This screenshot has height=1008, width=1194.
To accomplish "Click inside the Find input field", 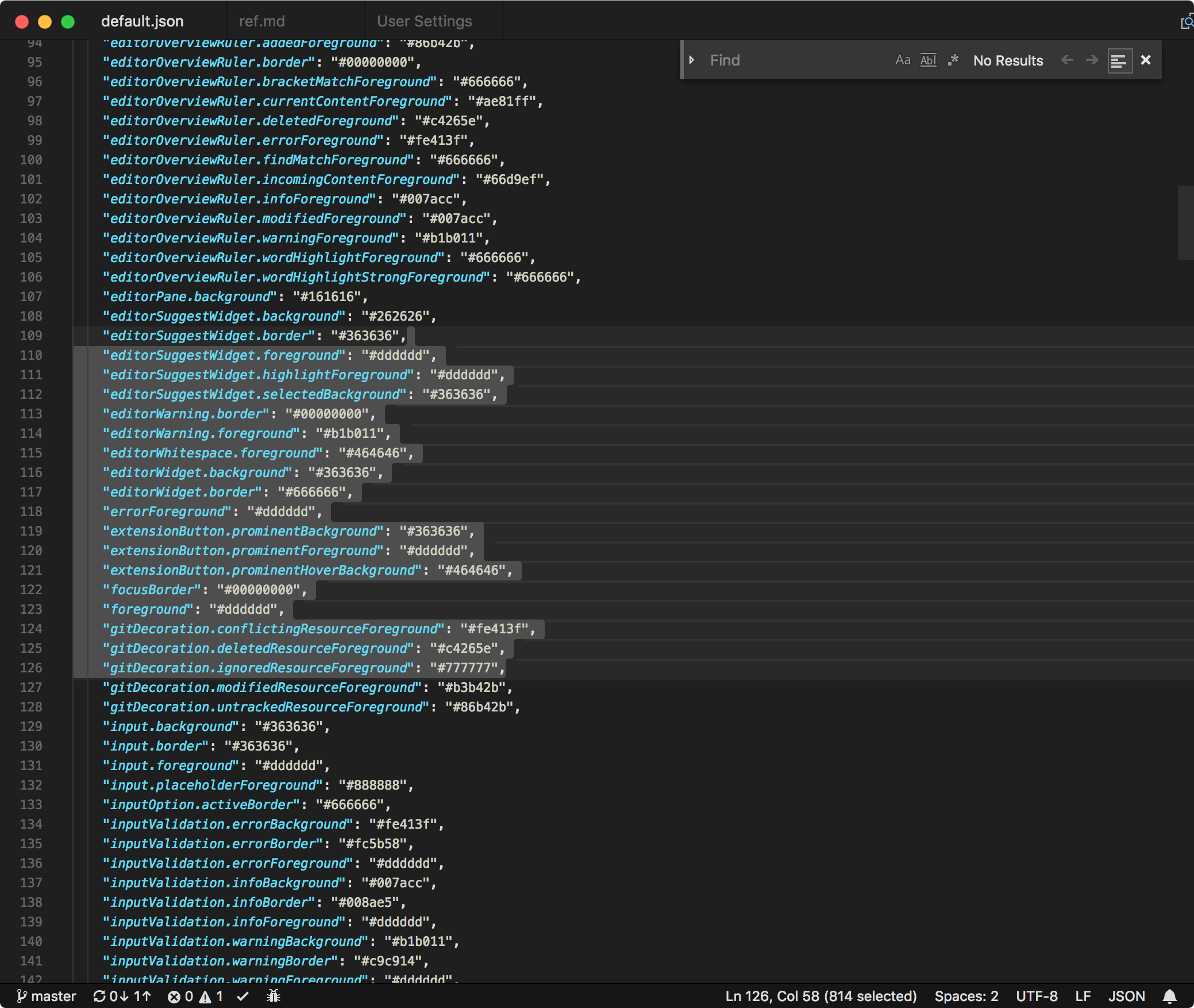I will pos(793,60).
